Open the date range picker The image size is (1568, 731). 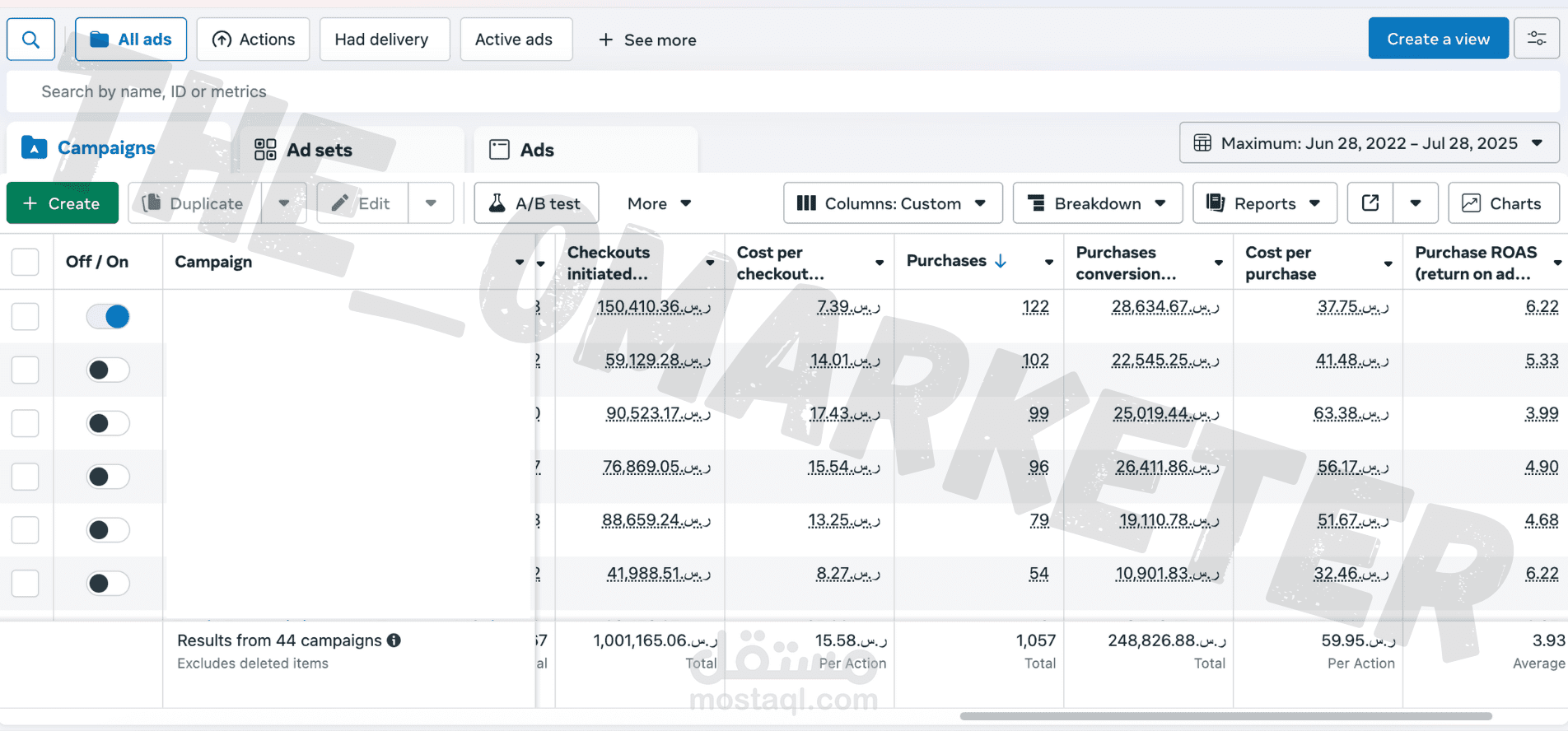pyautogui.click(x=1370, y=143)
